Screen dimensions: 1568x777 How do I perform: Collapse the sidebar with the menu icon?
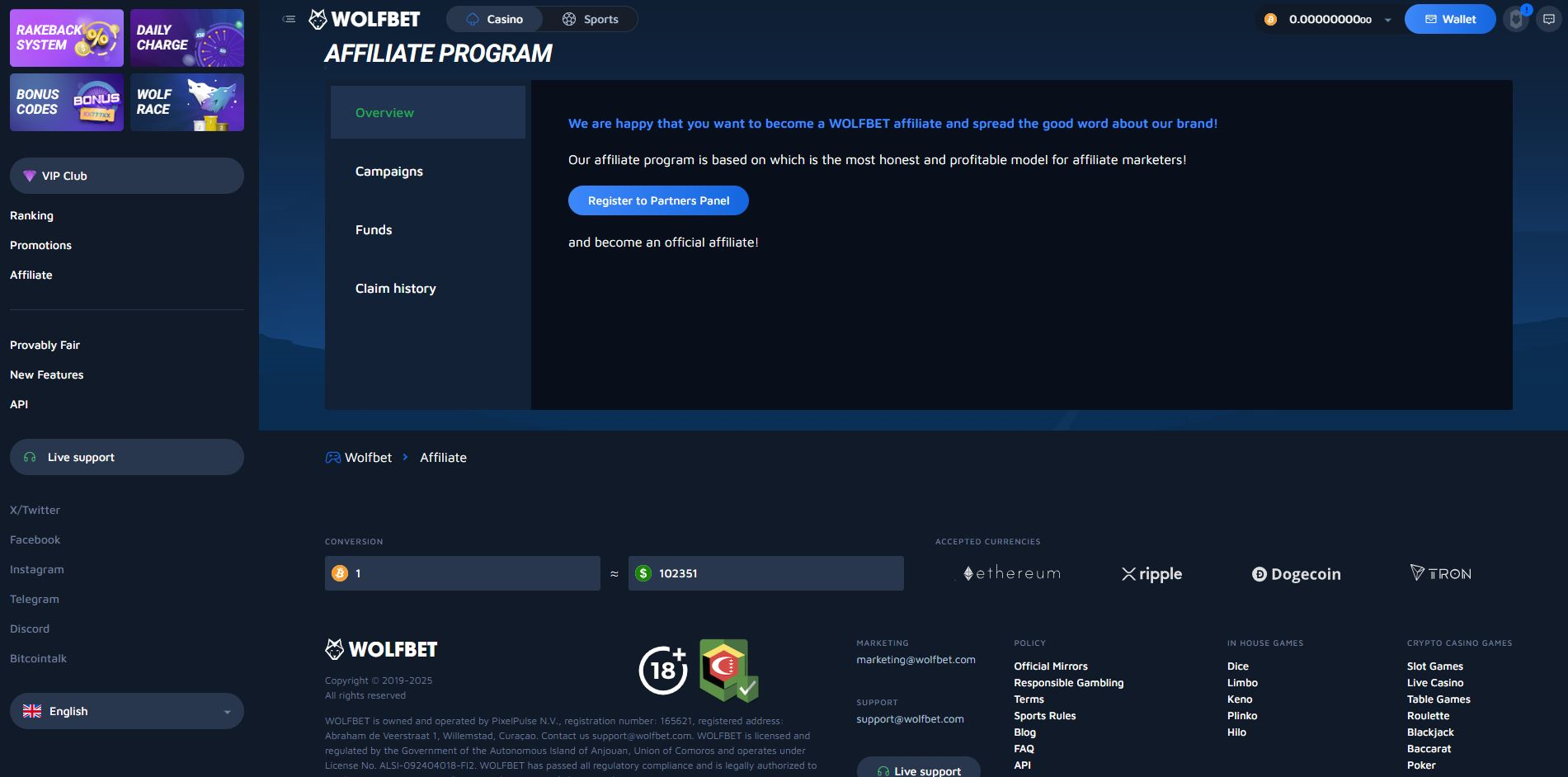pos(289,19)
